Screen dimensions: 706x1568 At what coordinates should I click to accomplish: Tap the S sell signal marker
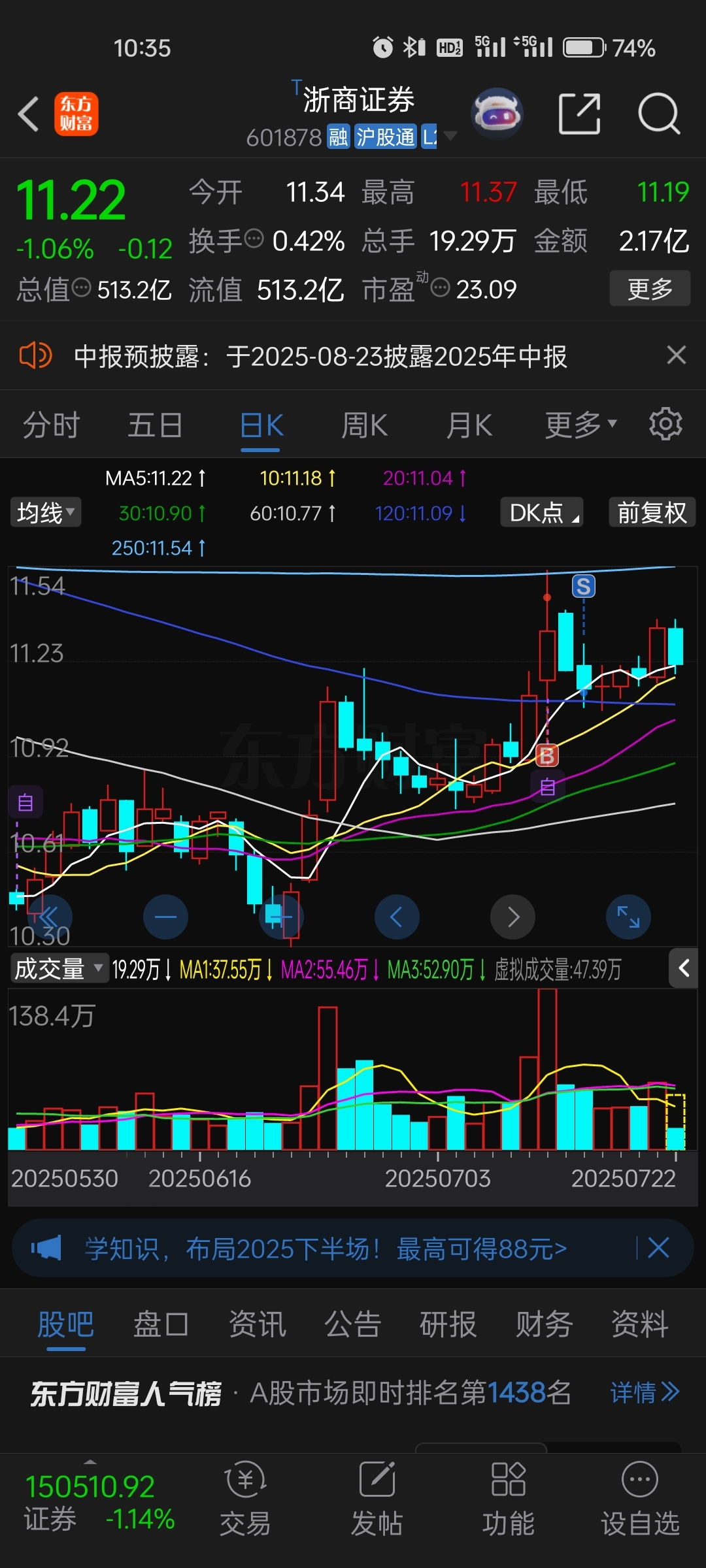tap(584, 587)
